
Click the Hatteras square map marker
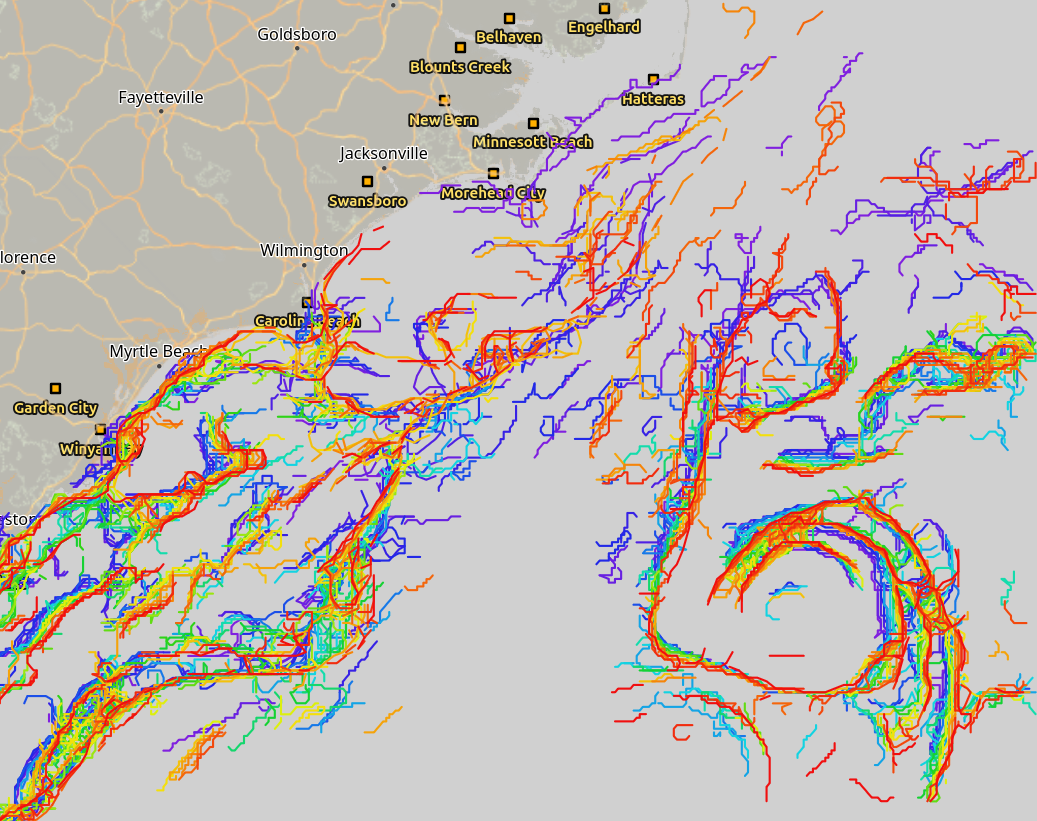coord(653,79)
